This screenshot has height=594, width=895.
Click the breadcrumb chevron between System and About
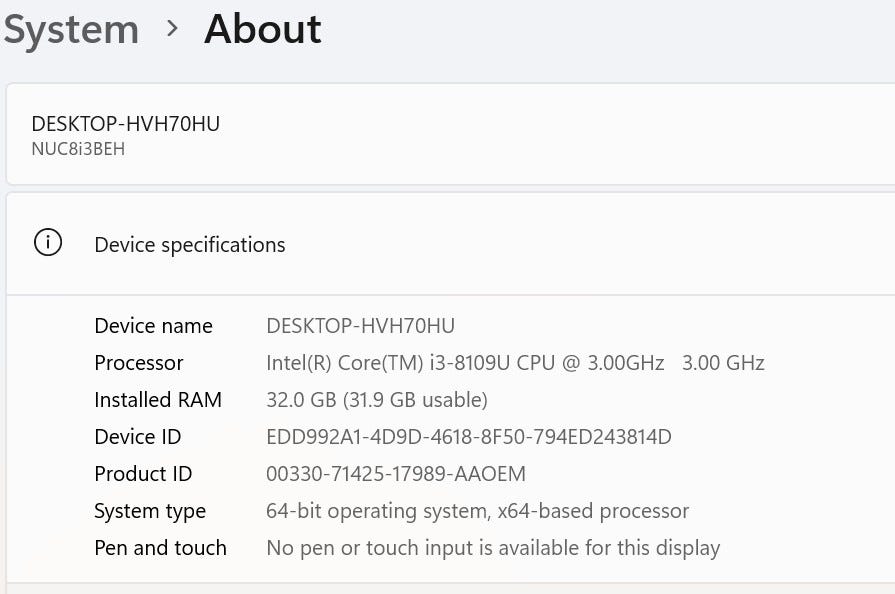coord(172,30)
